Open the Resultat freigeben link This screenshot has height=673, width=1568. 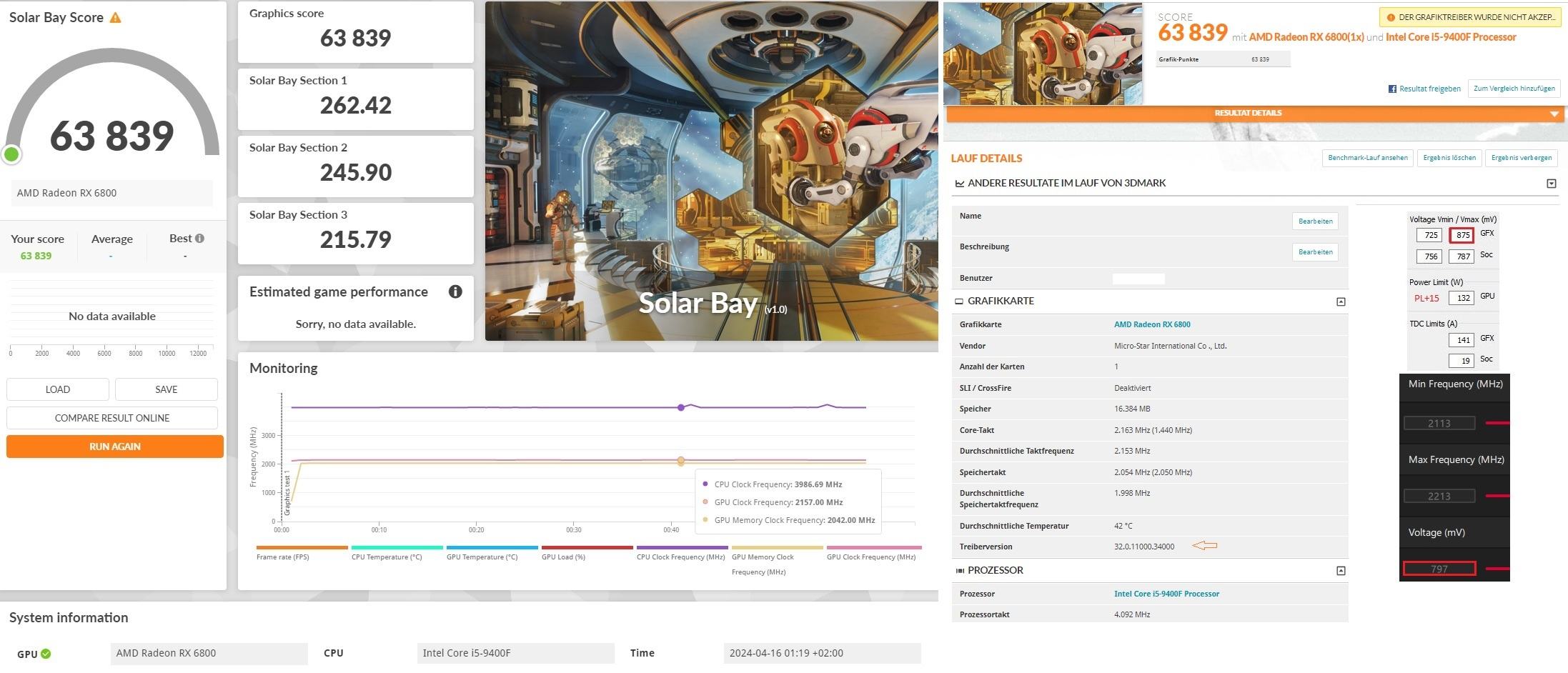(1430, 89)
